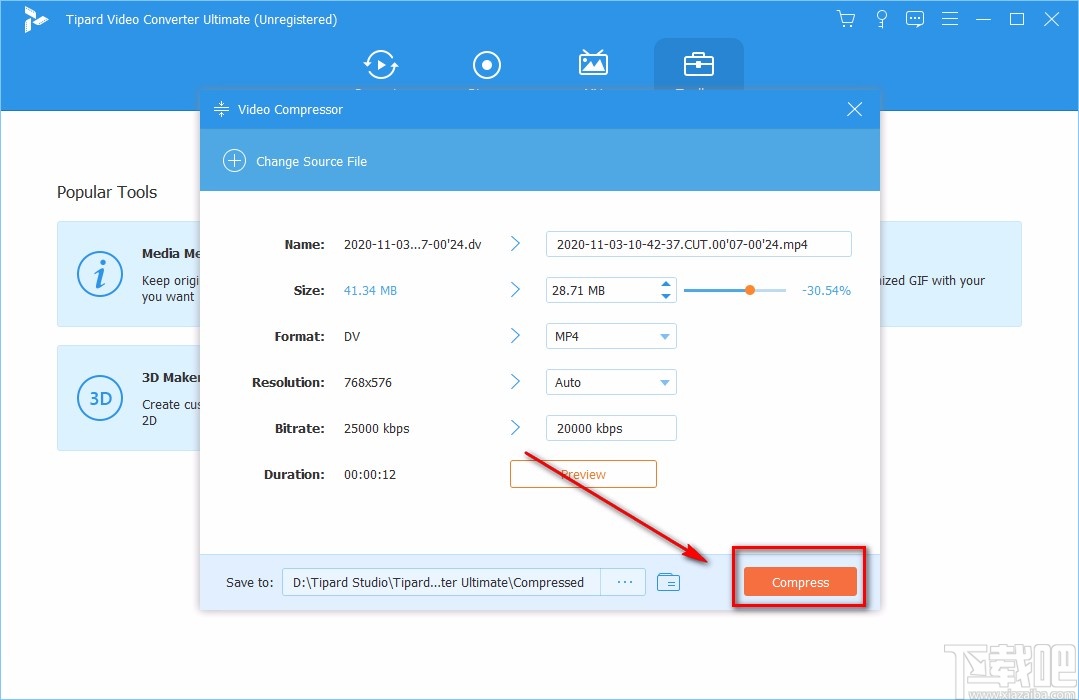The width and height of the screenshot is (1079, 700).
Task: Click the size compression slider handle
Action: [749, 290]
